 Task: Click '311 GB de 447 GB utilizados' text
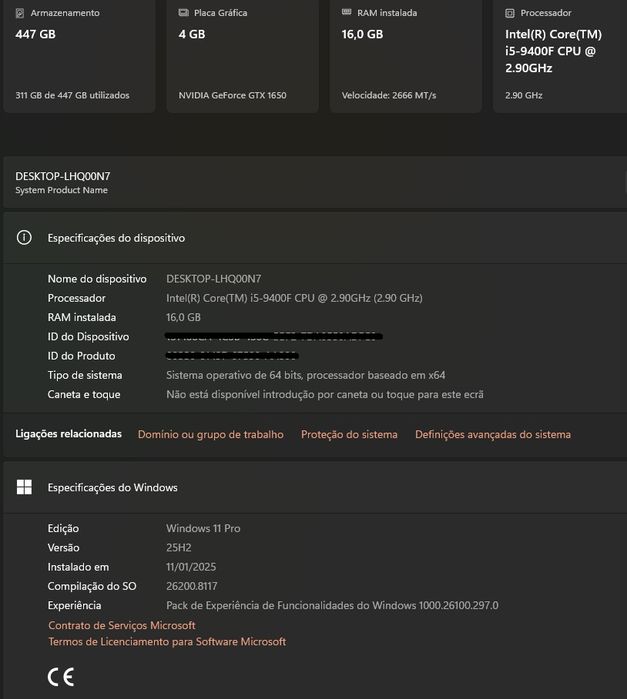pos(72,95)
